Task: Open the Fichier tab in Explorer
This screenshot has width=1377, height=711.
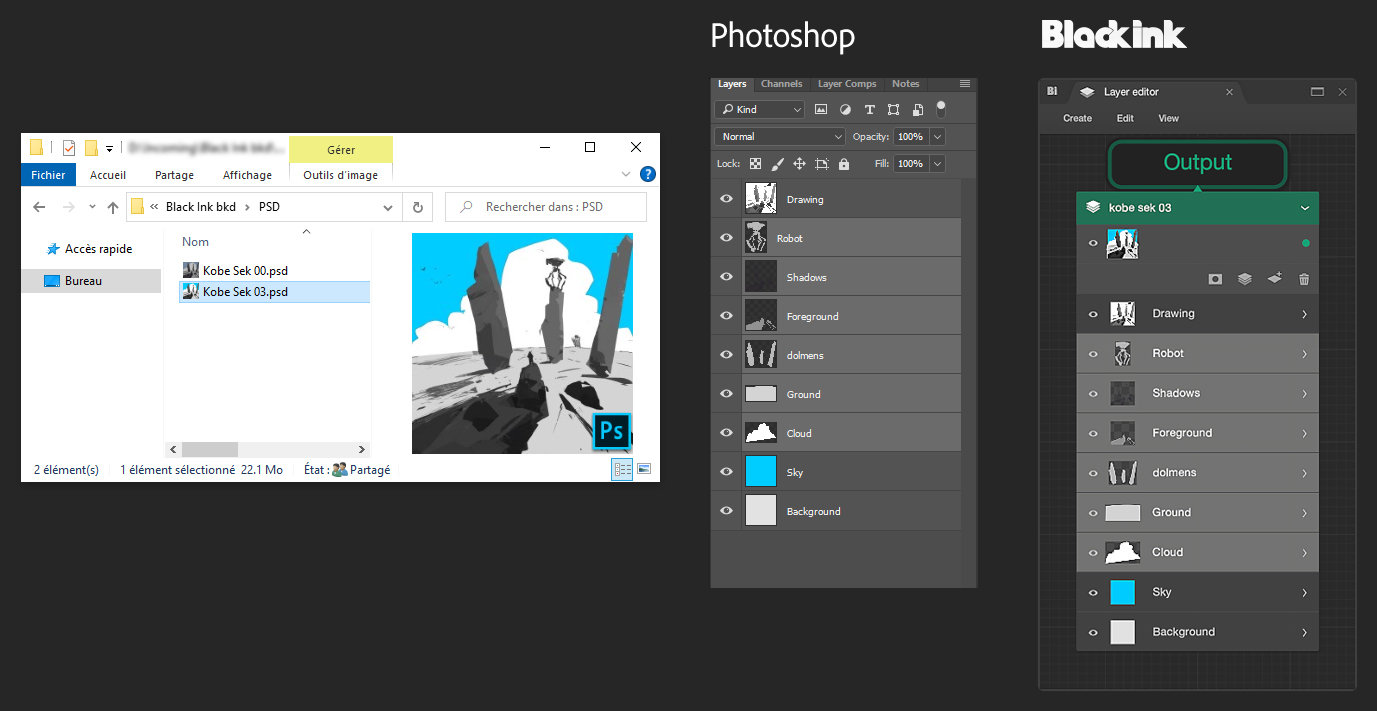Action: pyautogui.click(x=48, y=175)
